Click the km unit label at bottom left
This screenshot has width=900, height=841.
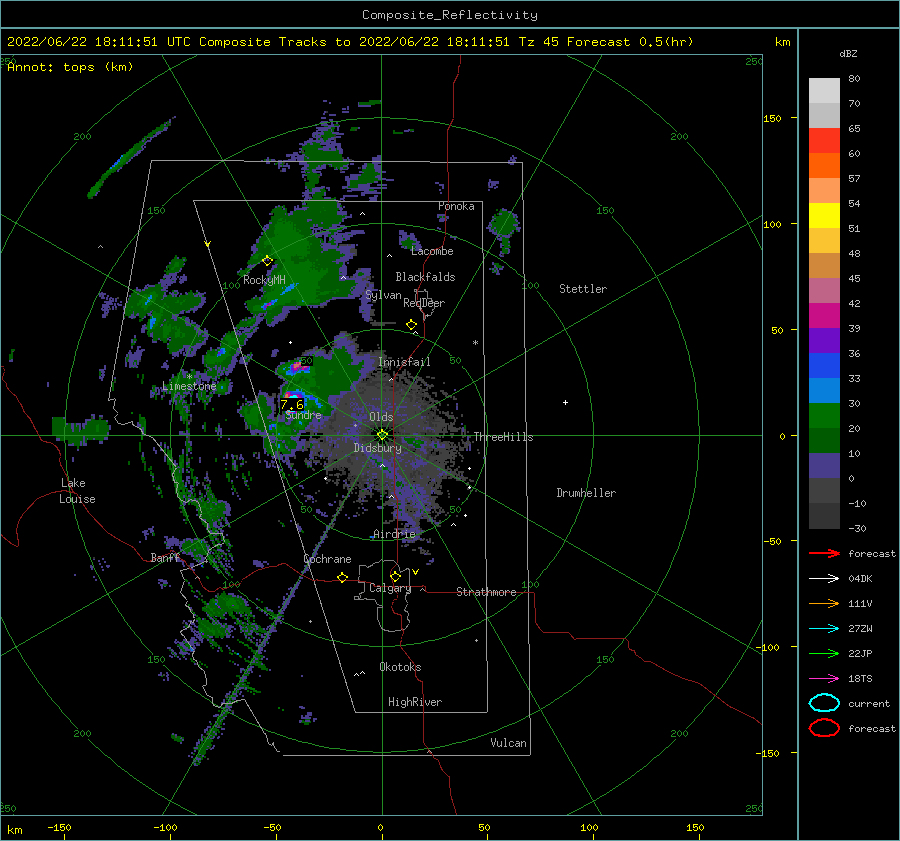point(14,830)
